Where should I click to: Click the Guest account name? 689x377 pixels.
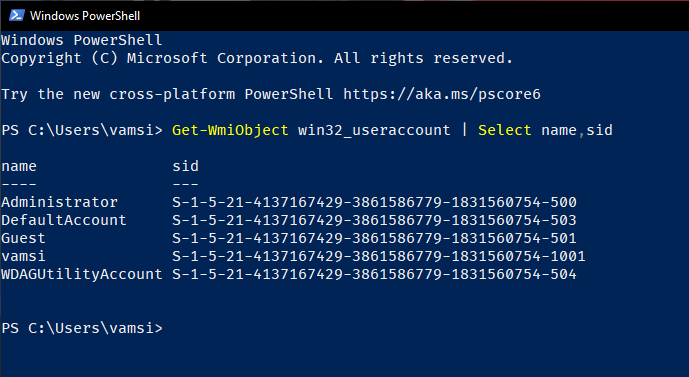coord(23,238)
